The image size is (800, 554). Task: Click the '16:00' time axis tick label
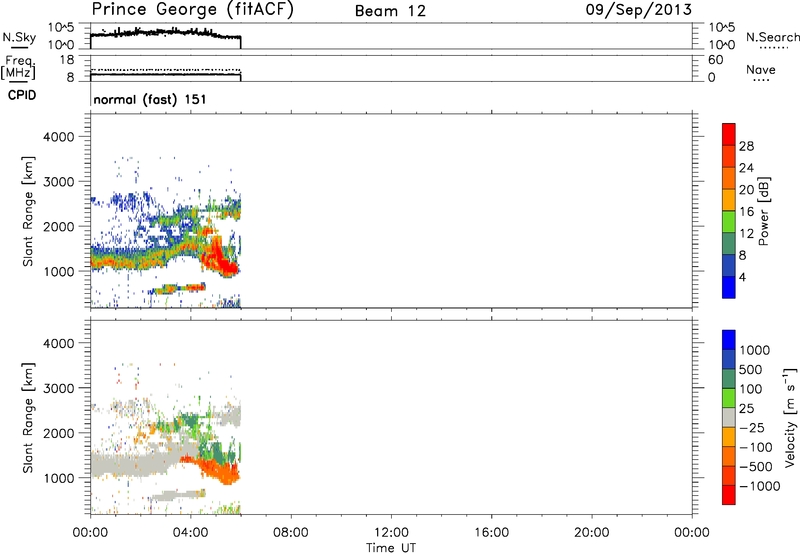coord(491,533)
